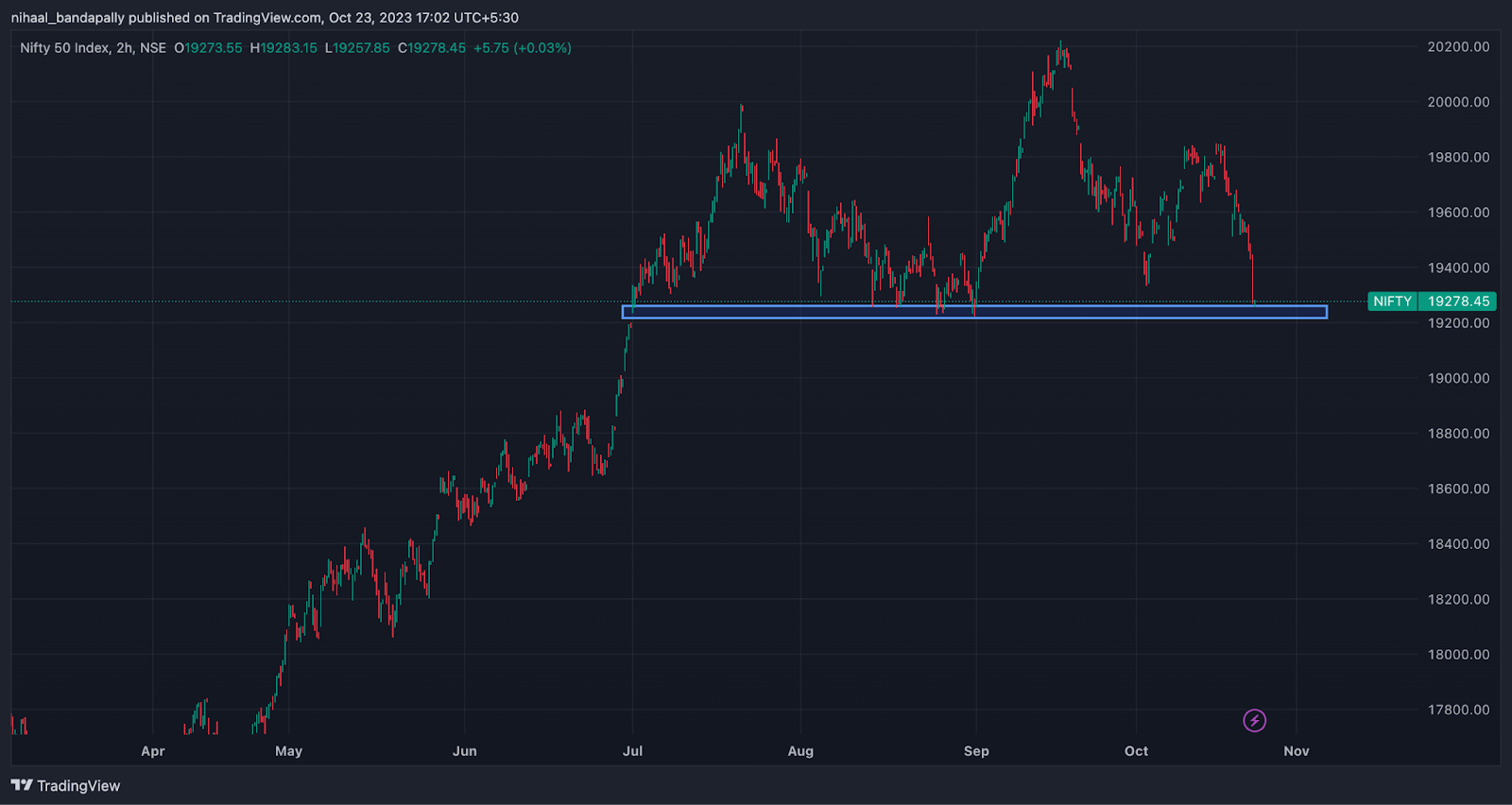Click the green NIFTY symbol tag
1512x805 pixels.
(1392, 301)
